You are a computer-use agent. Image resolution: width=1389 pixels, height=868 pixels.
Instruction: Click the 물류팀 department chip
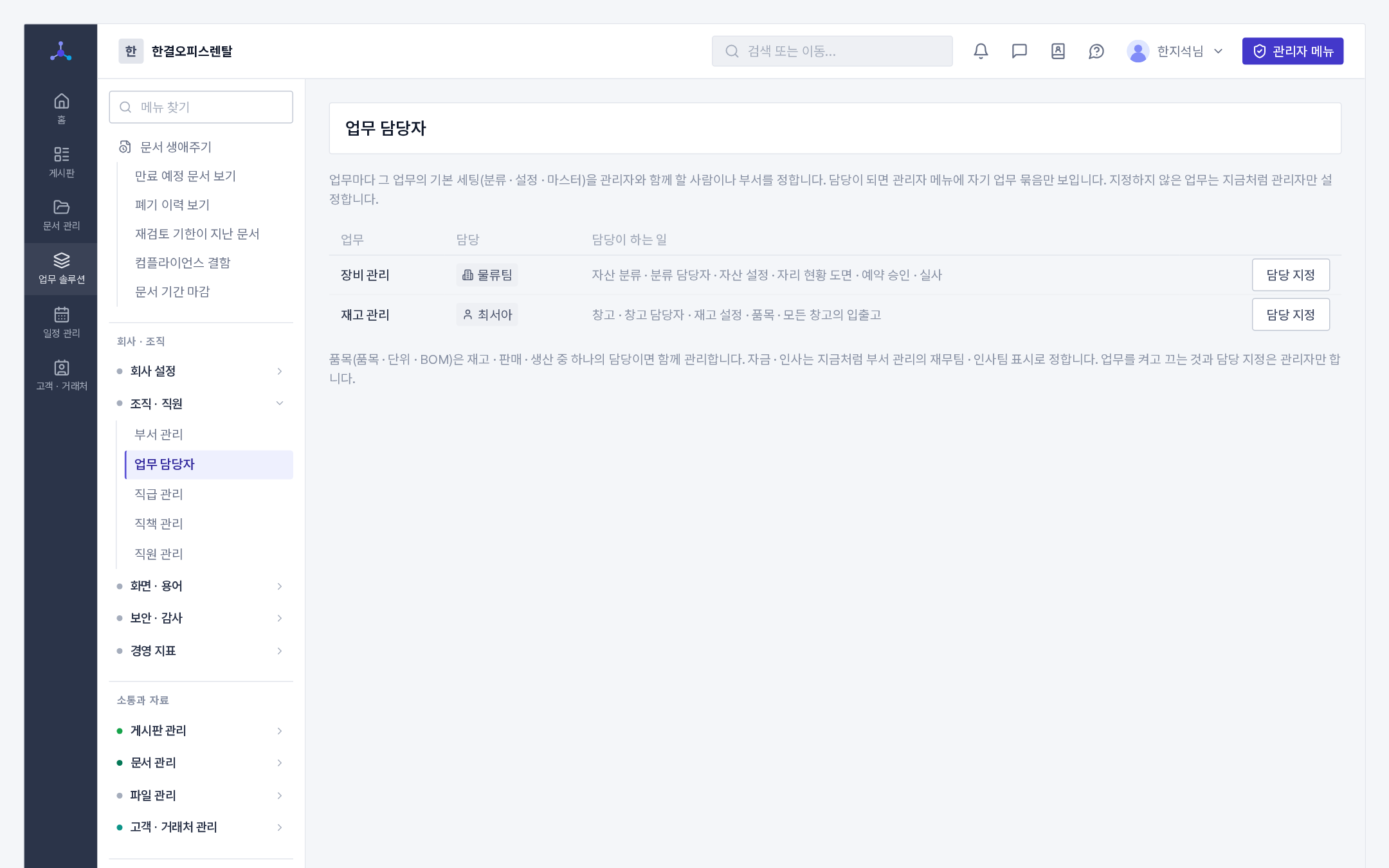tap(487, 275)
